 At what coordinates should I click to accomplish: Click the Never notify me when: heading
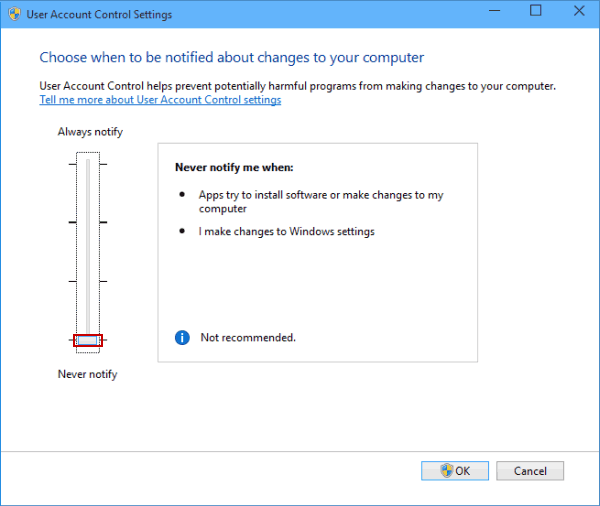pos(234,168)
